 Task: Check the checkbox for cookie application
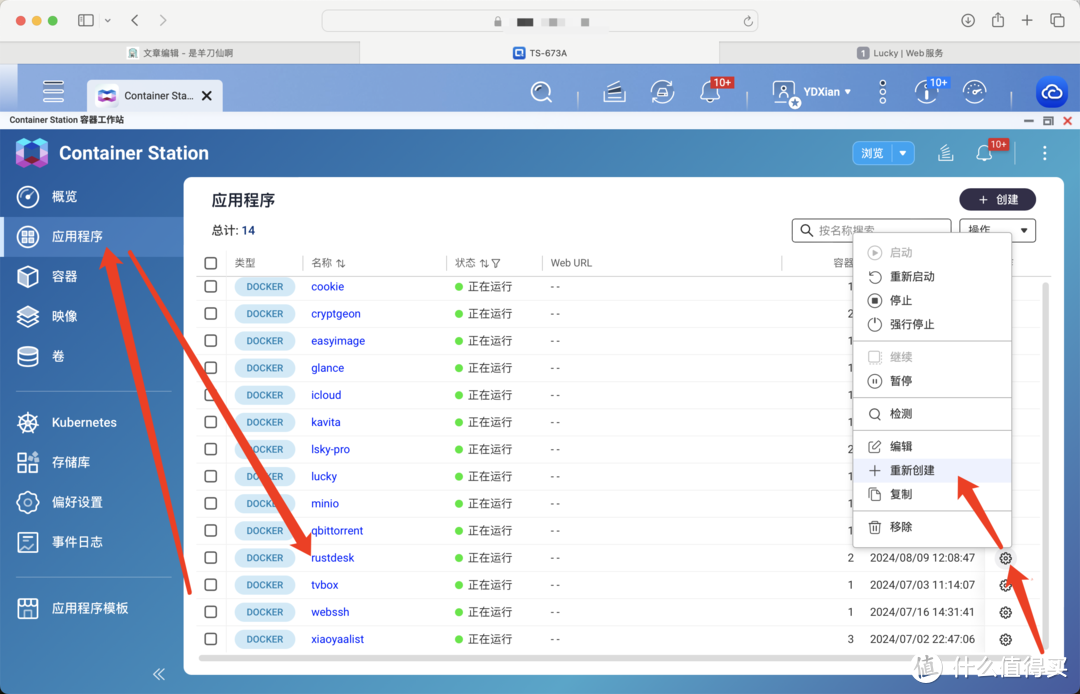[x=211, y=286]
